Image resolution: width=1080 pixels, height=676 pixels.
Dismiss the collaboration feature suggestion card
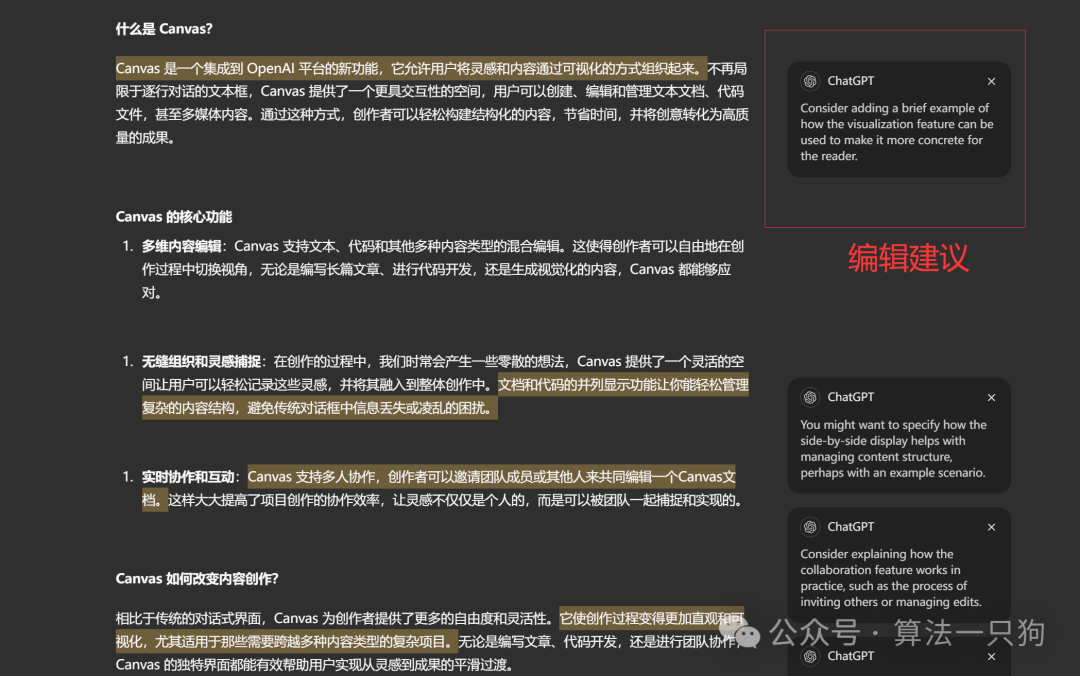(x=991, y=527)
